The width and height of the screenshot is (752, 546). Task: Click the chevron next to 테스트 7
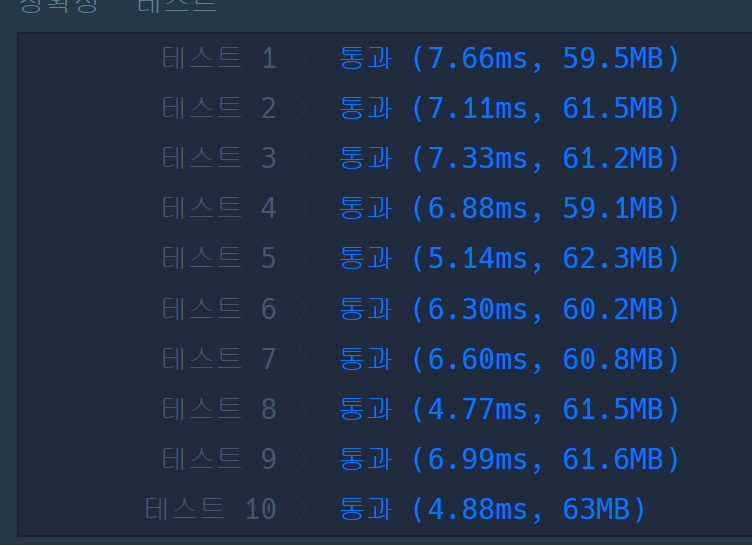pos(303,359)
